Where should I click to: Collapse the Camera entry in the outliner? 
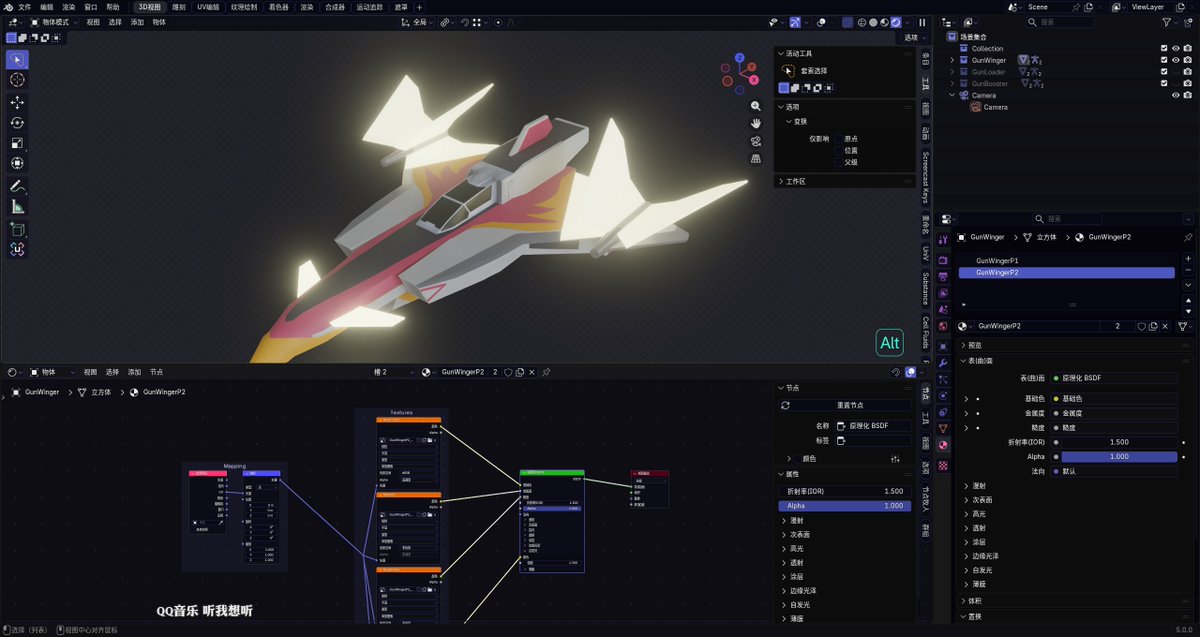pos(950,94)
